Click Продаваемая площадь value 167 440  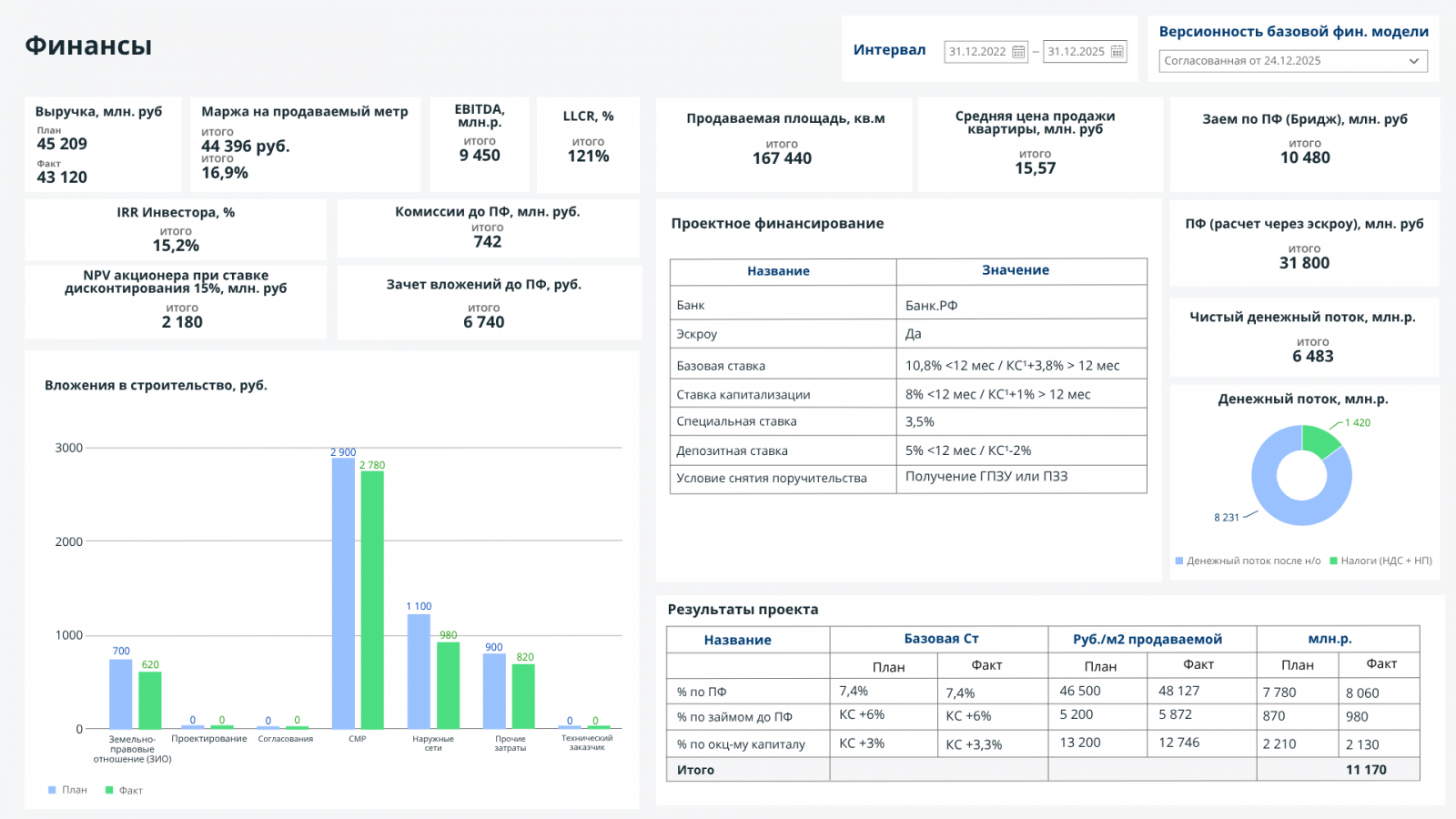[x=782, y=158]
